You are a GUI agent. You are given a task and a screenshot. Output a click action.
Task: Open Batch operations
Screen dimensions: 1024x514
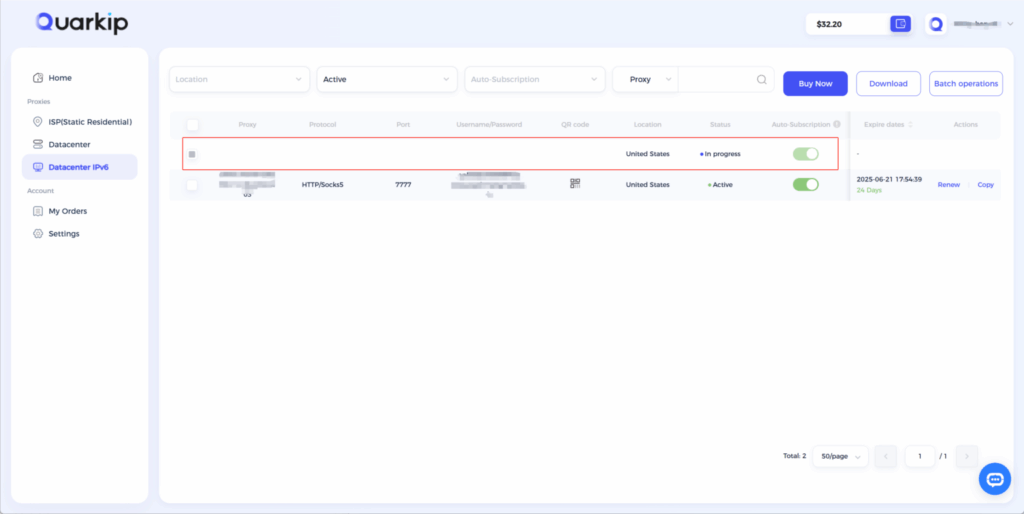point(966,84)
